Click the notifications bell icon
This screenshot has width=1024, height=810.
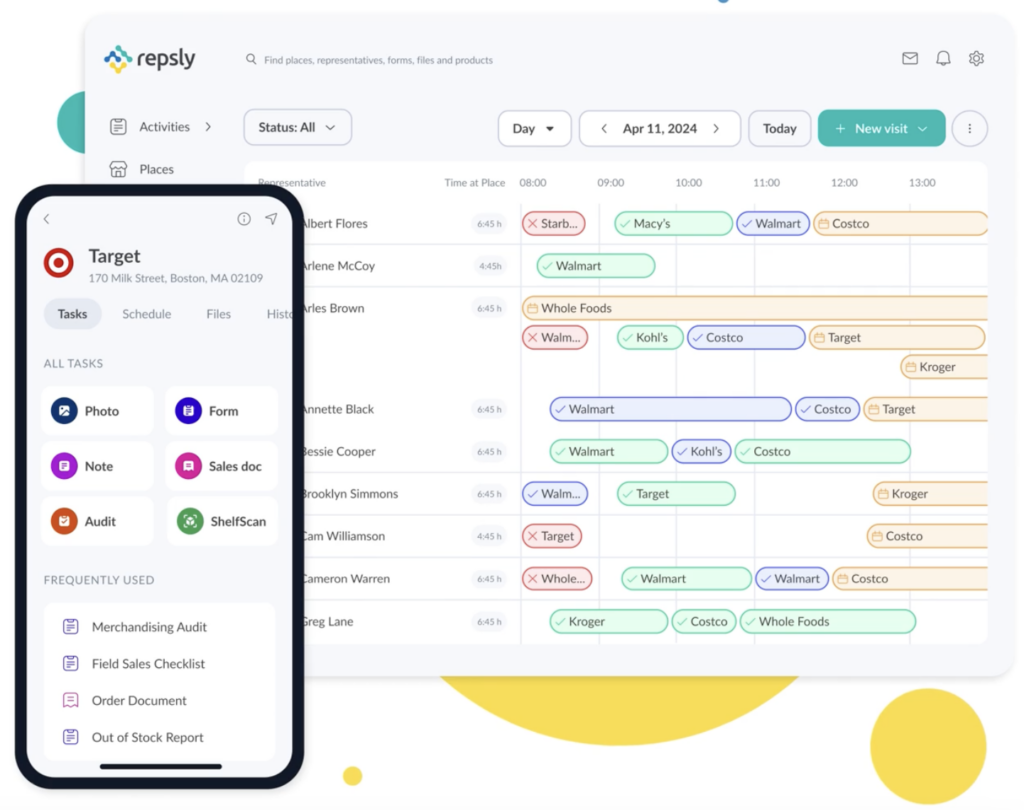943,59
